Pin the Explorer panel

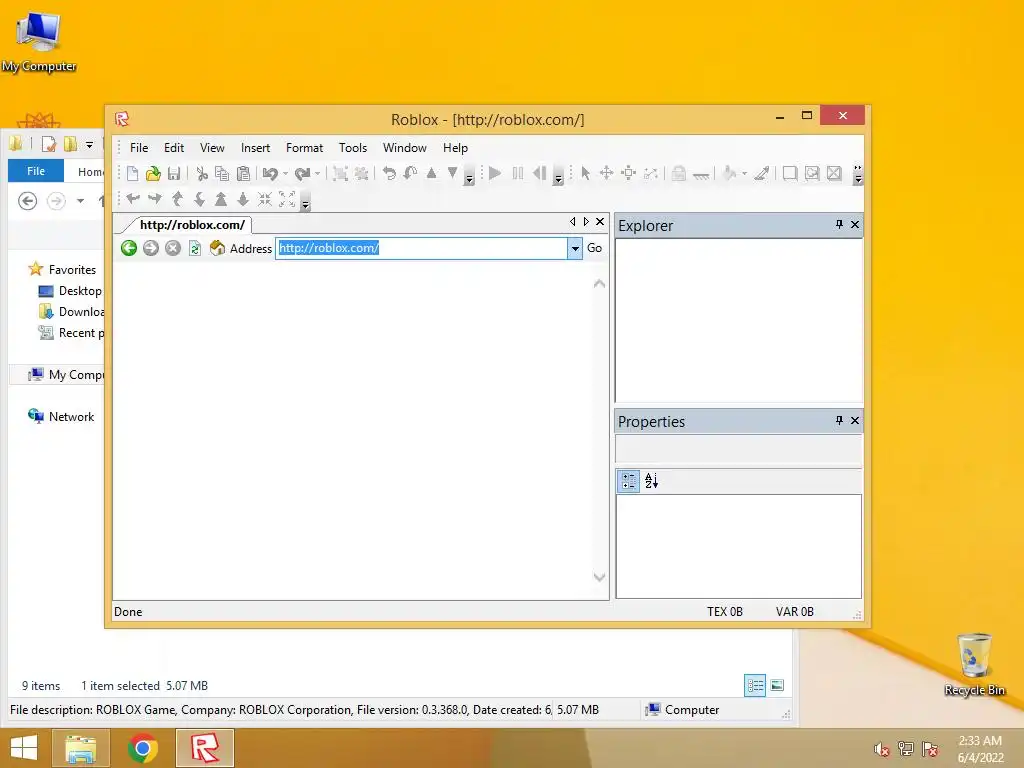839,225
